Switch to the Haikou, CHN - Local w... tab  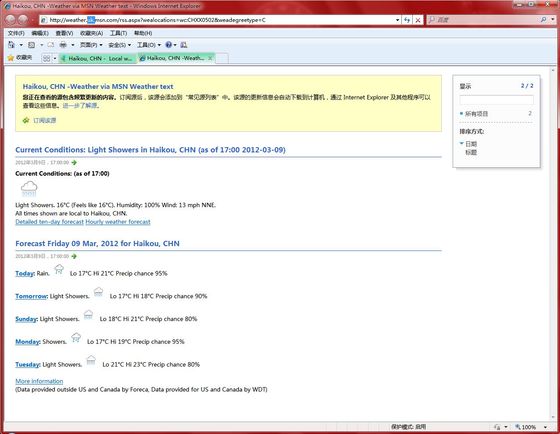98,58
